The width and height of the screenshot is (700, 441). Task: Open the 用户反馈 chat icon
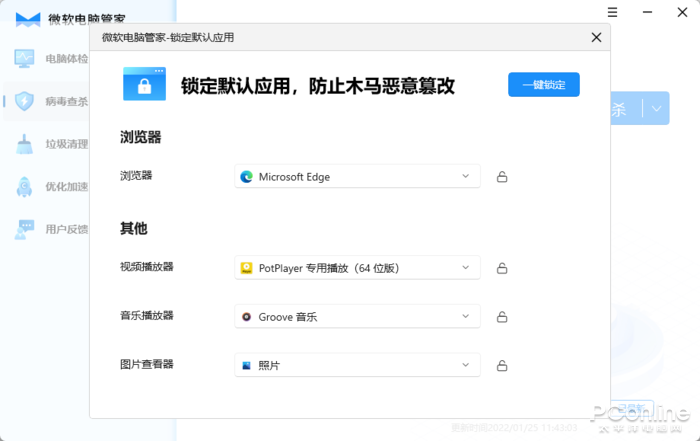pos(25,229)
